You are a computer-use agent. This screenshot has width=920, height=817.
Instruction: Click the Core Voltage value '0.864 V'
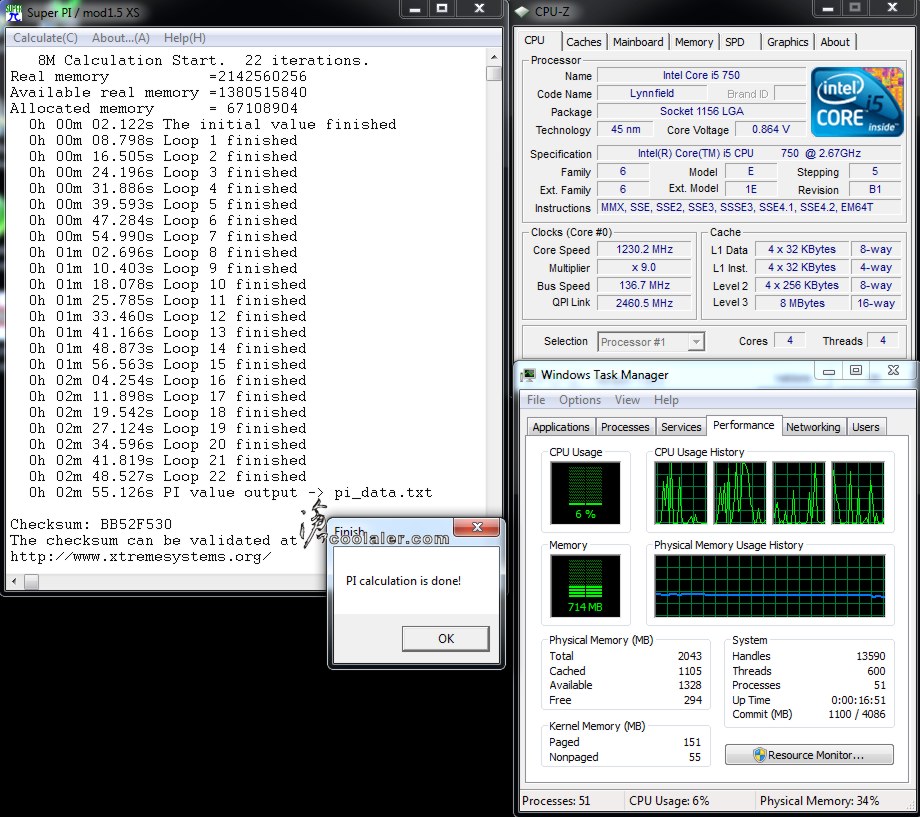click(x=771, y=129)
